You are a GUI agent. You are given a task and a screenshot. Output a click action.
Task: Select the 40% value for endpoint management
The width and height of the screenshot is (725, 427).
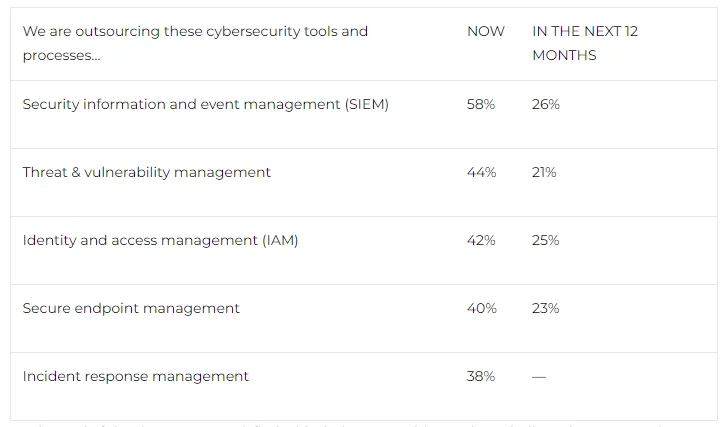coord(482,308)
